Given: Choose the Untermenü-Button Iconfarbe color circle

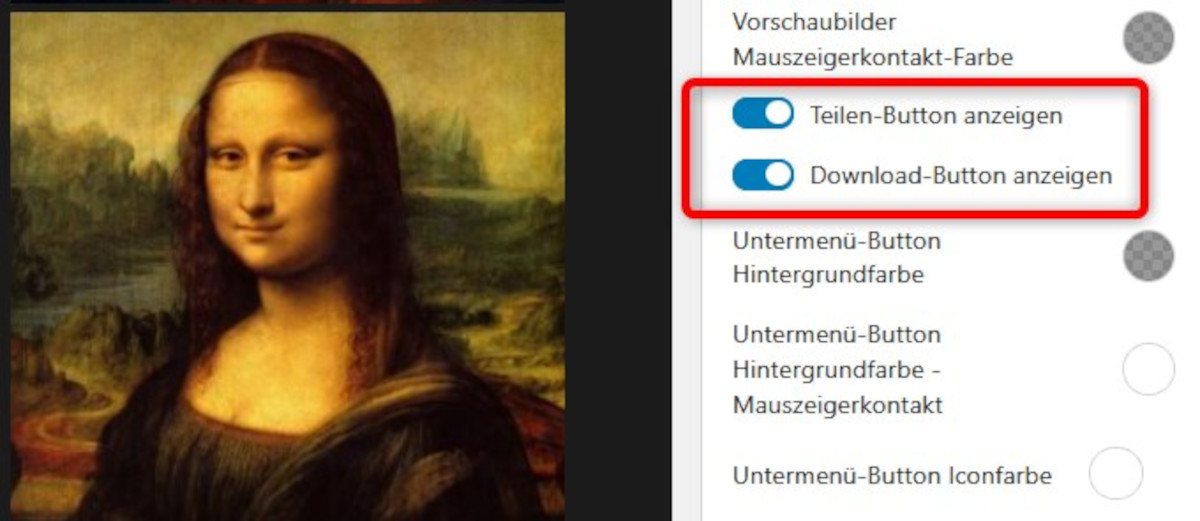Looking at the screenshot, I should pos(1115,474).
